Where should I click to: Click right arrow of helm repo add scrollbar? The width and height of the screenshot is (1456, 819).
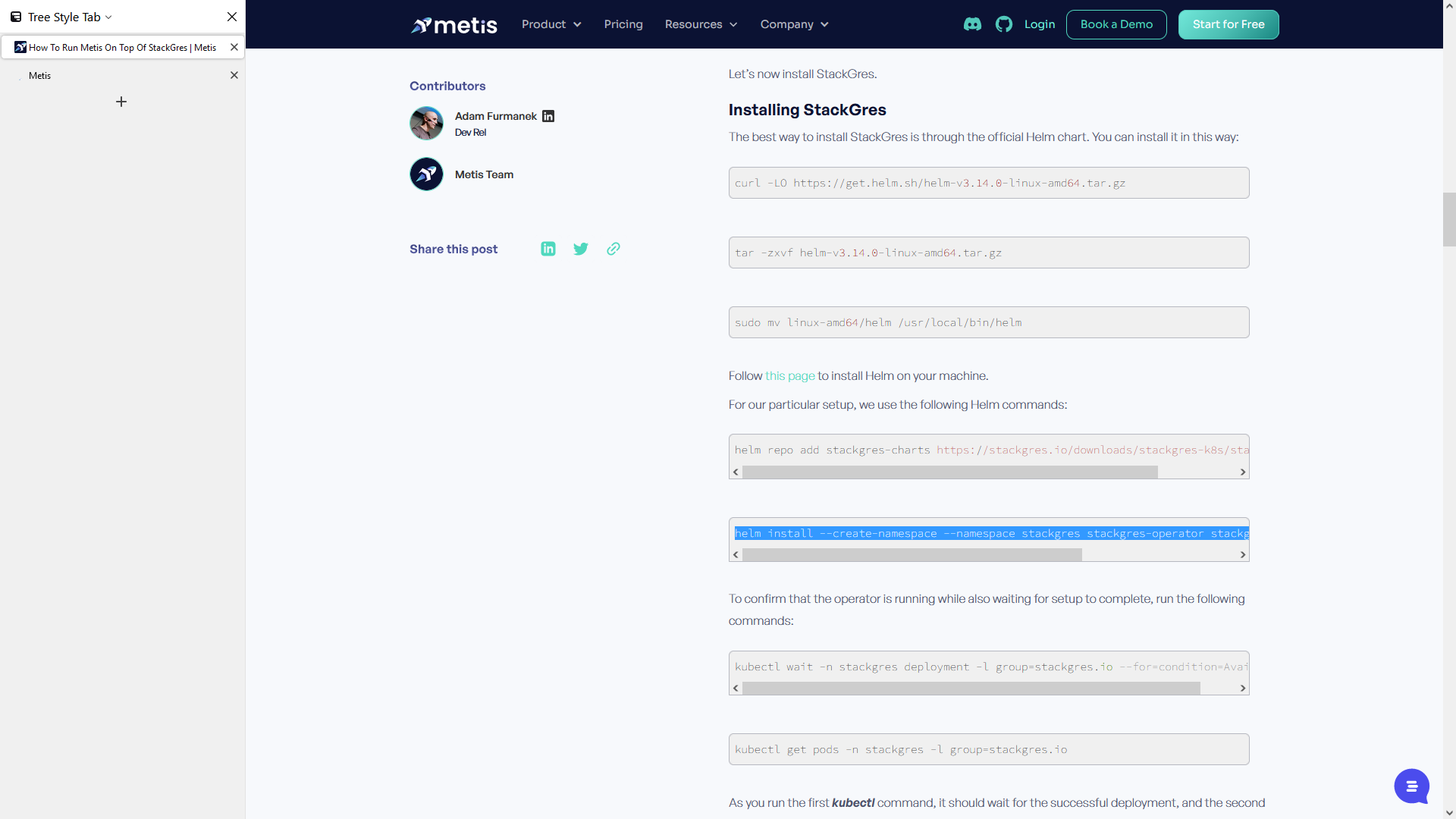pyautogui.click(x=1243, y=472)
